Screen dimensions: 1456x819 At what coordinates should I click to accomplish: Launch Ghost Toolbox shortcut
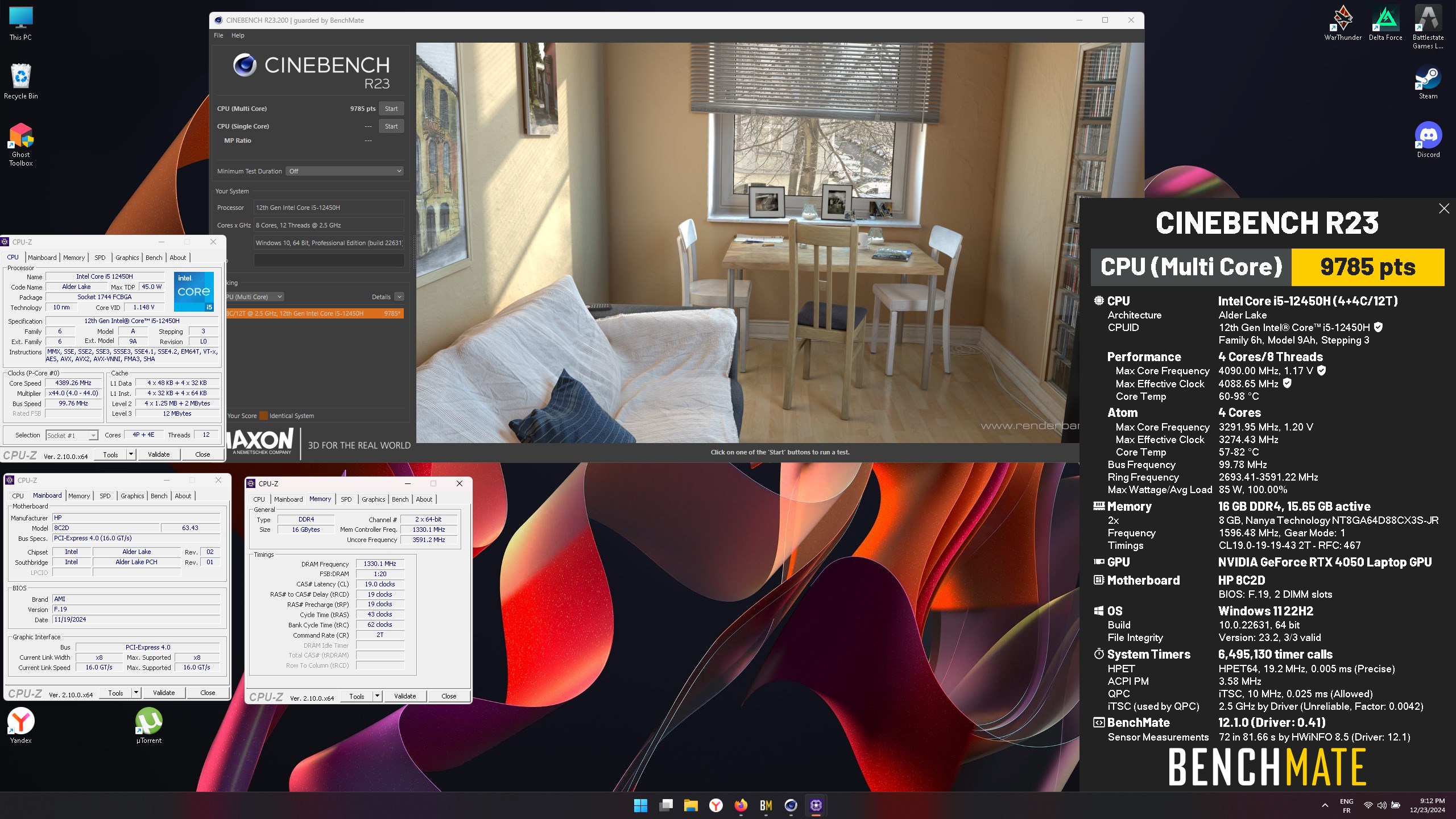coord(21,145)
